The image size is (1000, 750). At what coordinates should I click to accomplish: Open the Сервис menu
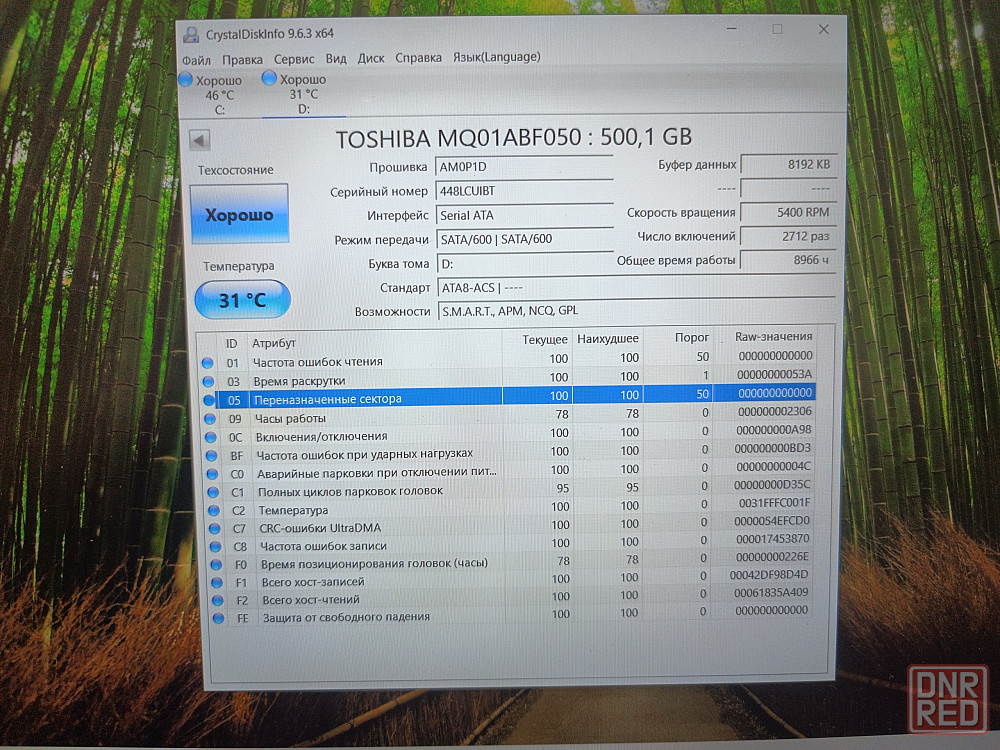[294, 59]
